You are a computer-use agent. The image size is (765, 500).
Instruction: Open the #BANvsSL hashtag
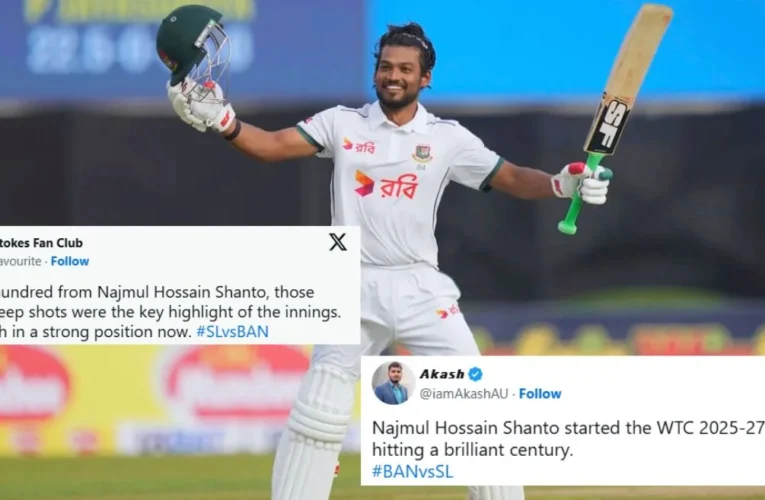coord(413,471)
